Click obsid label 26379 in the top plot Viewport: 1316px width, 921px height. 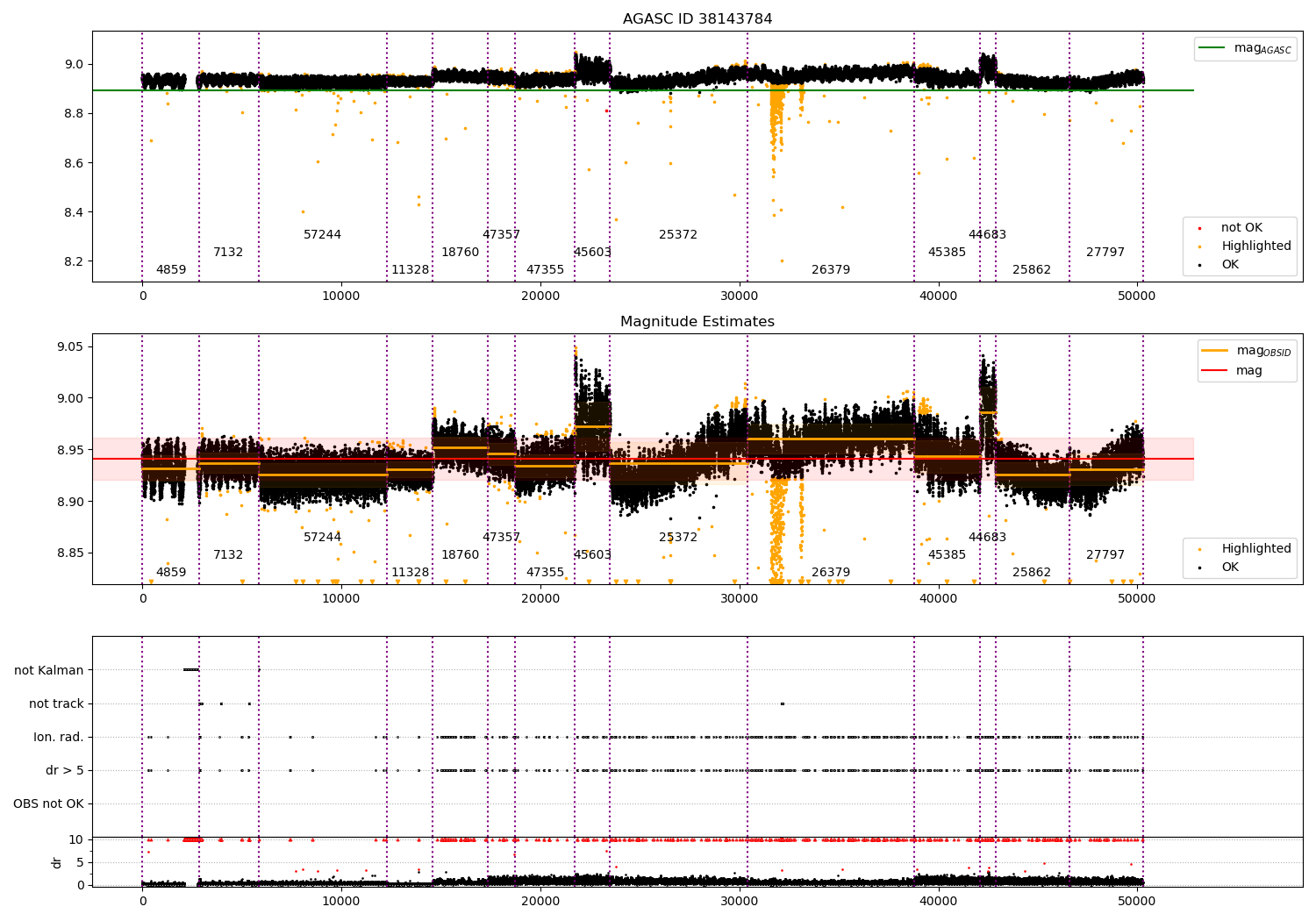click(831, 270)
